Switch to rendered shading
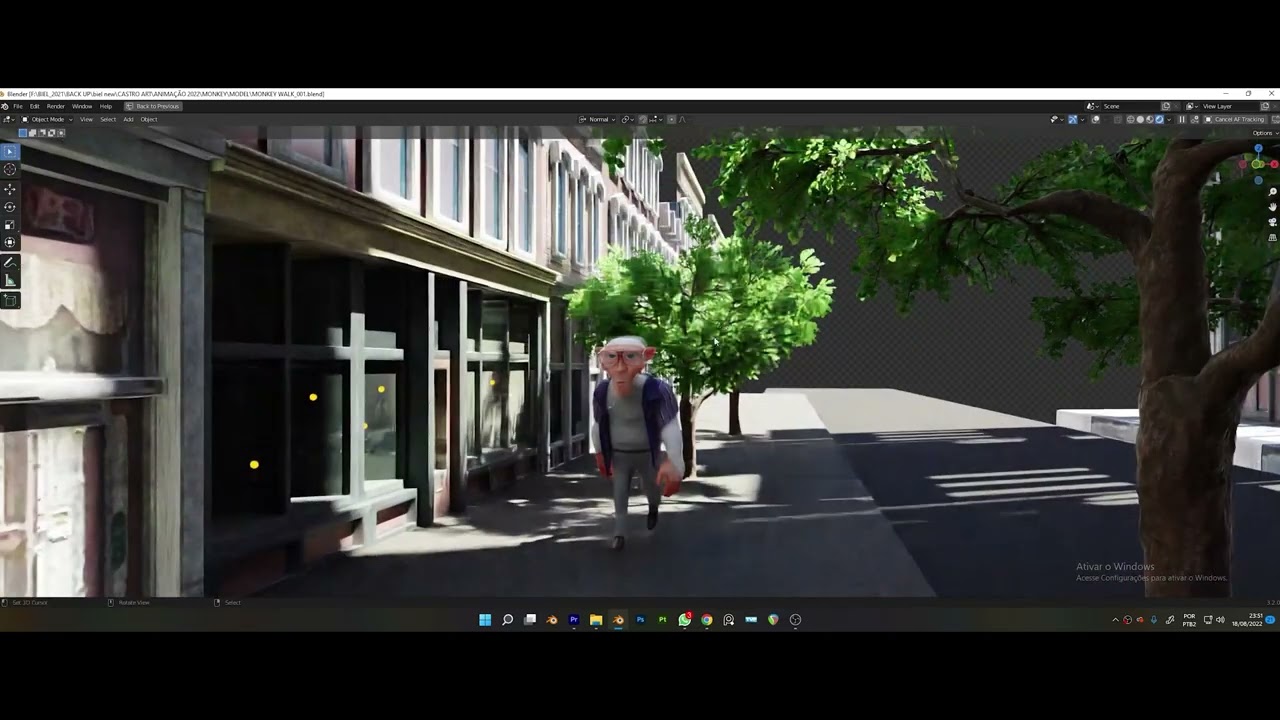The image size is (1280, 720). click(1159, 119)
